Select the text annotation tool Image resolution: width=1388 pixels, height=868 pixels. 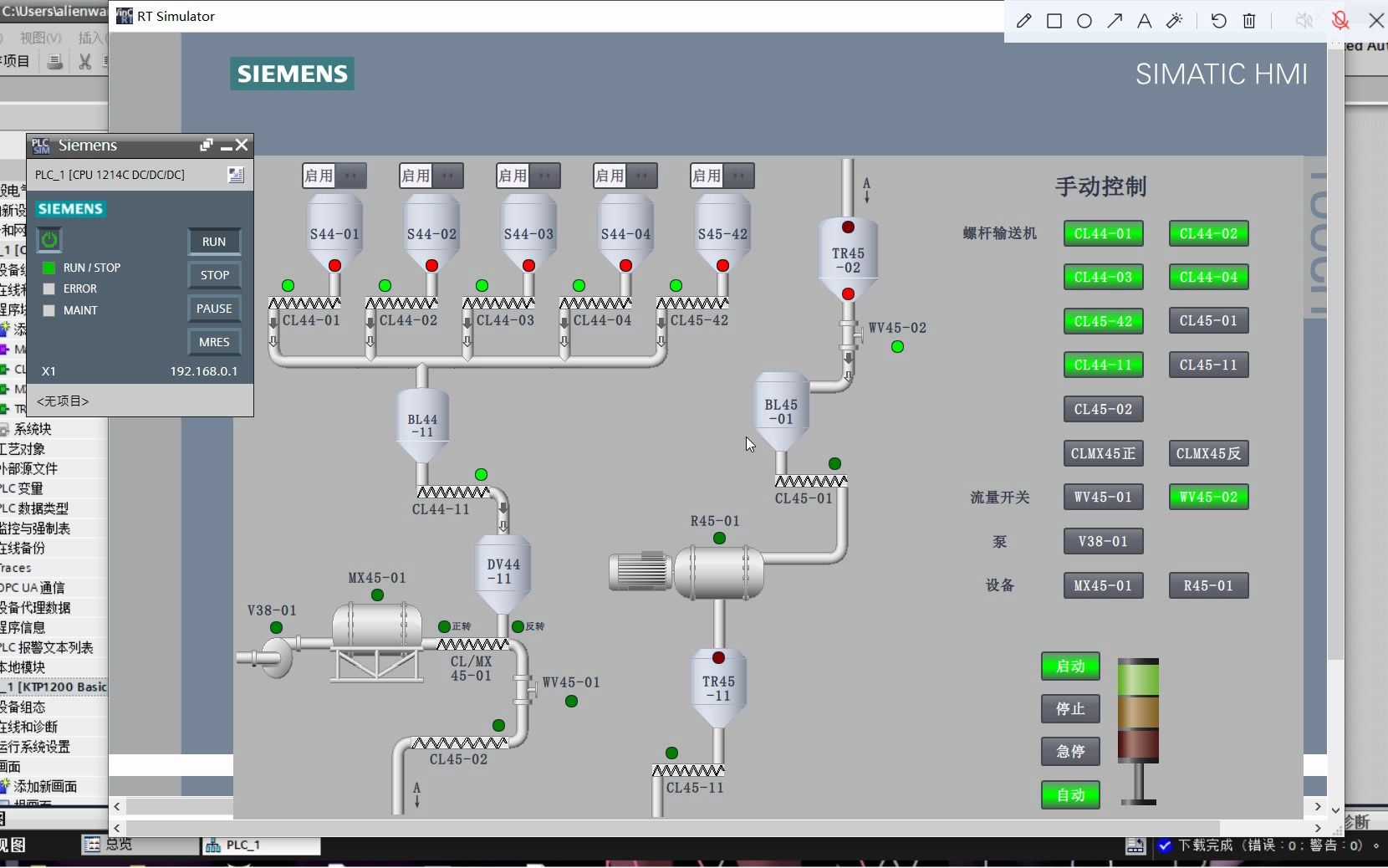pos(1145,21)
